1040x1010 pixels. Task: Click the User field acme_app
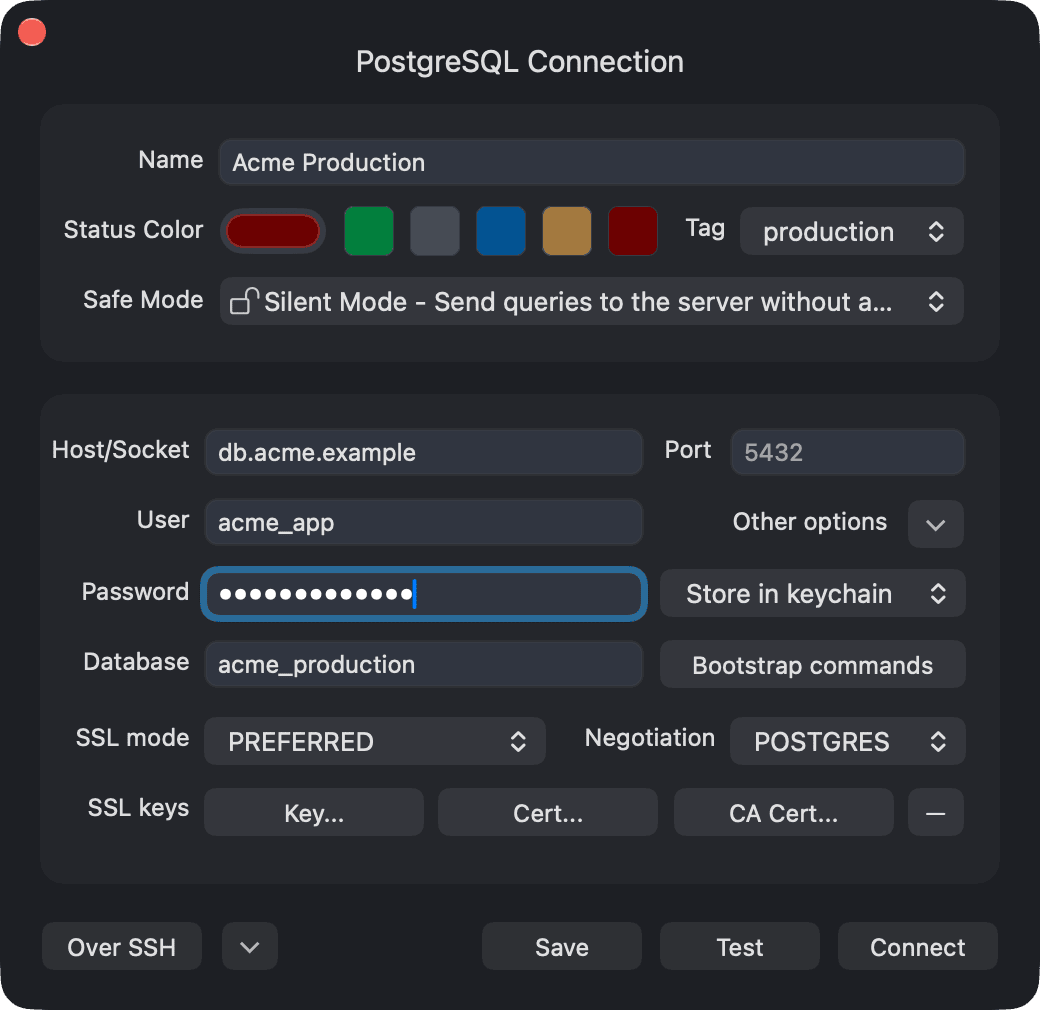coord(424,523)
